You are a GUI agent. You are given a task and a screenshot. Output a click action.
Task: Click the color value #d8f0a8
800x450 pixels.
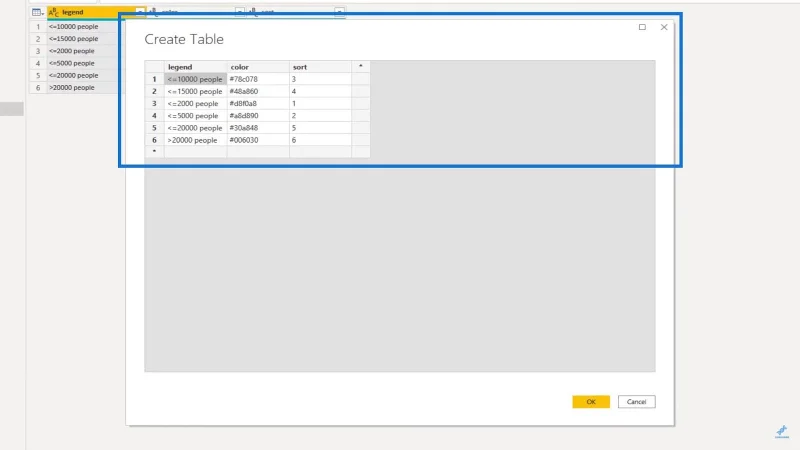click(x=258, y=104)
